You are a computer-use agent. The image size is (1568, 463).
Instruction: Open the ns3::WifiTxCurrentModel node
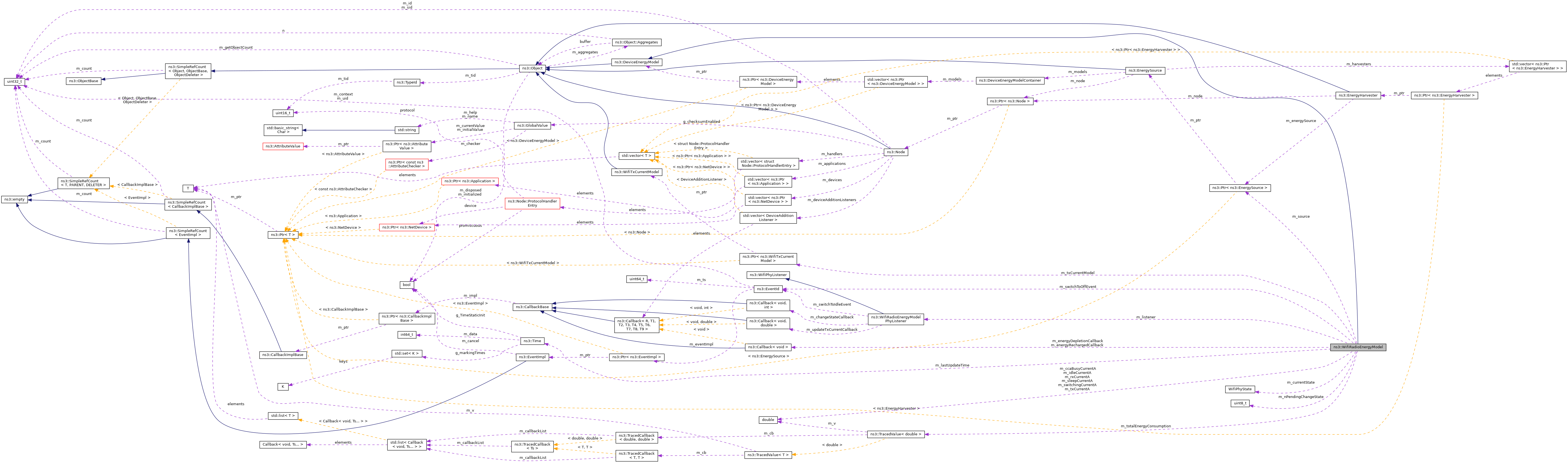click(x=636, y=172)
